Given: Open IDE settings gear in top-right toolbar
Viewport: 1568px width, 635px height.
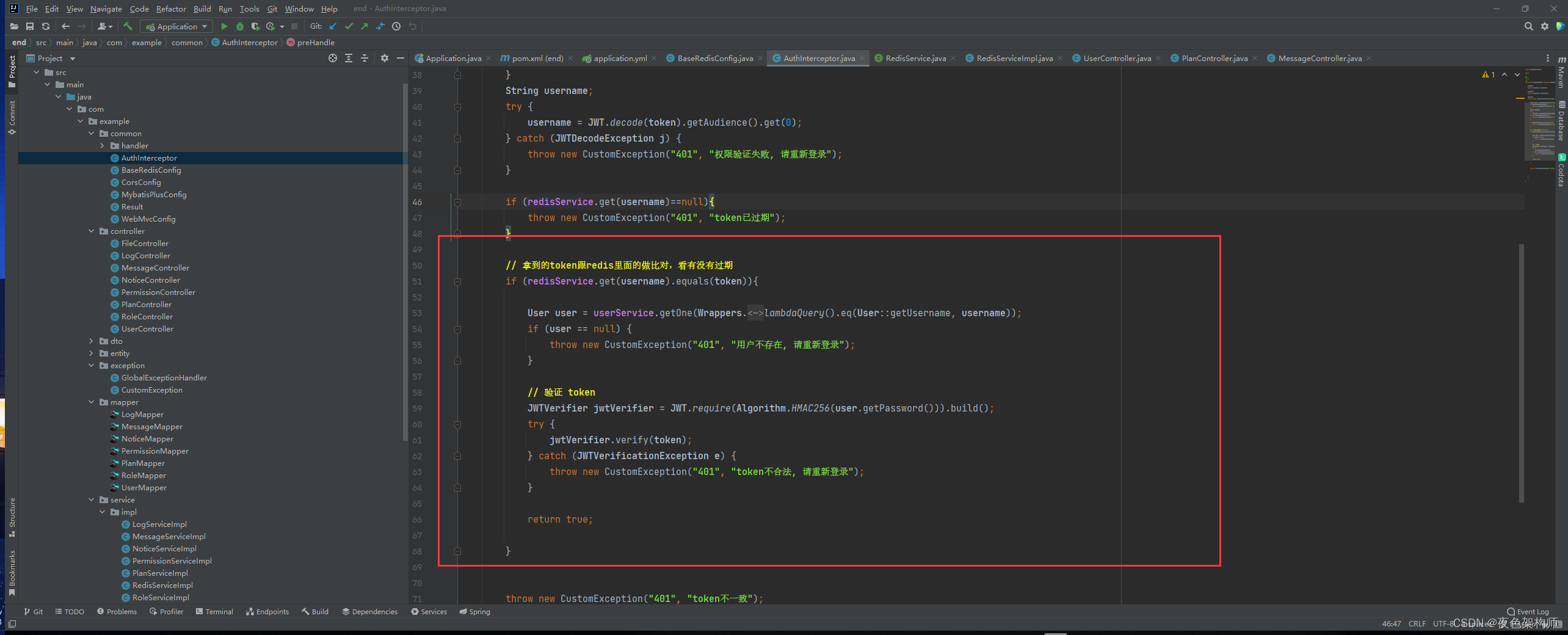Looking at the screenshot, I should click(x=1545, y=26).
